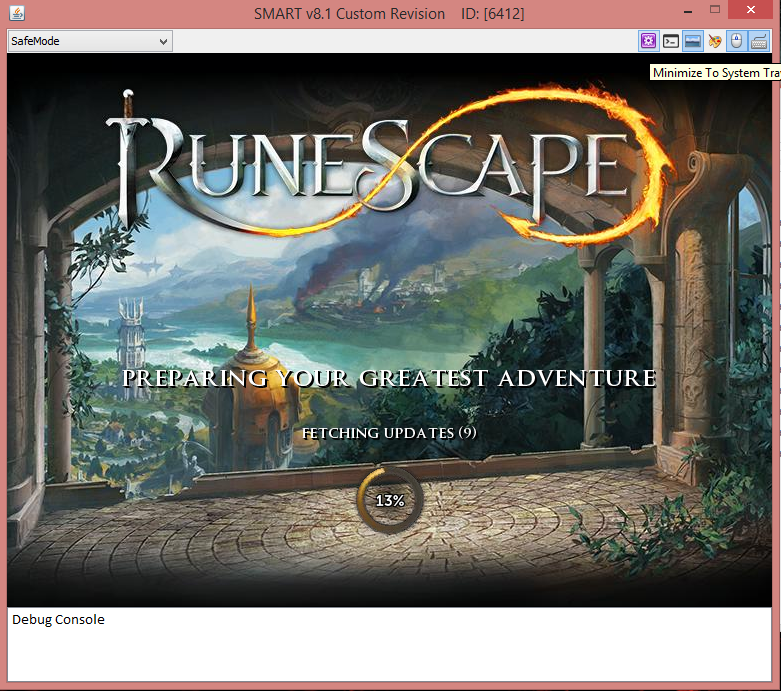This screenshot has height=691, width=781.
Task: Toggle the mouse input icon
Action: [736, 41]
